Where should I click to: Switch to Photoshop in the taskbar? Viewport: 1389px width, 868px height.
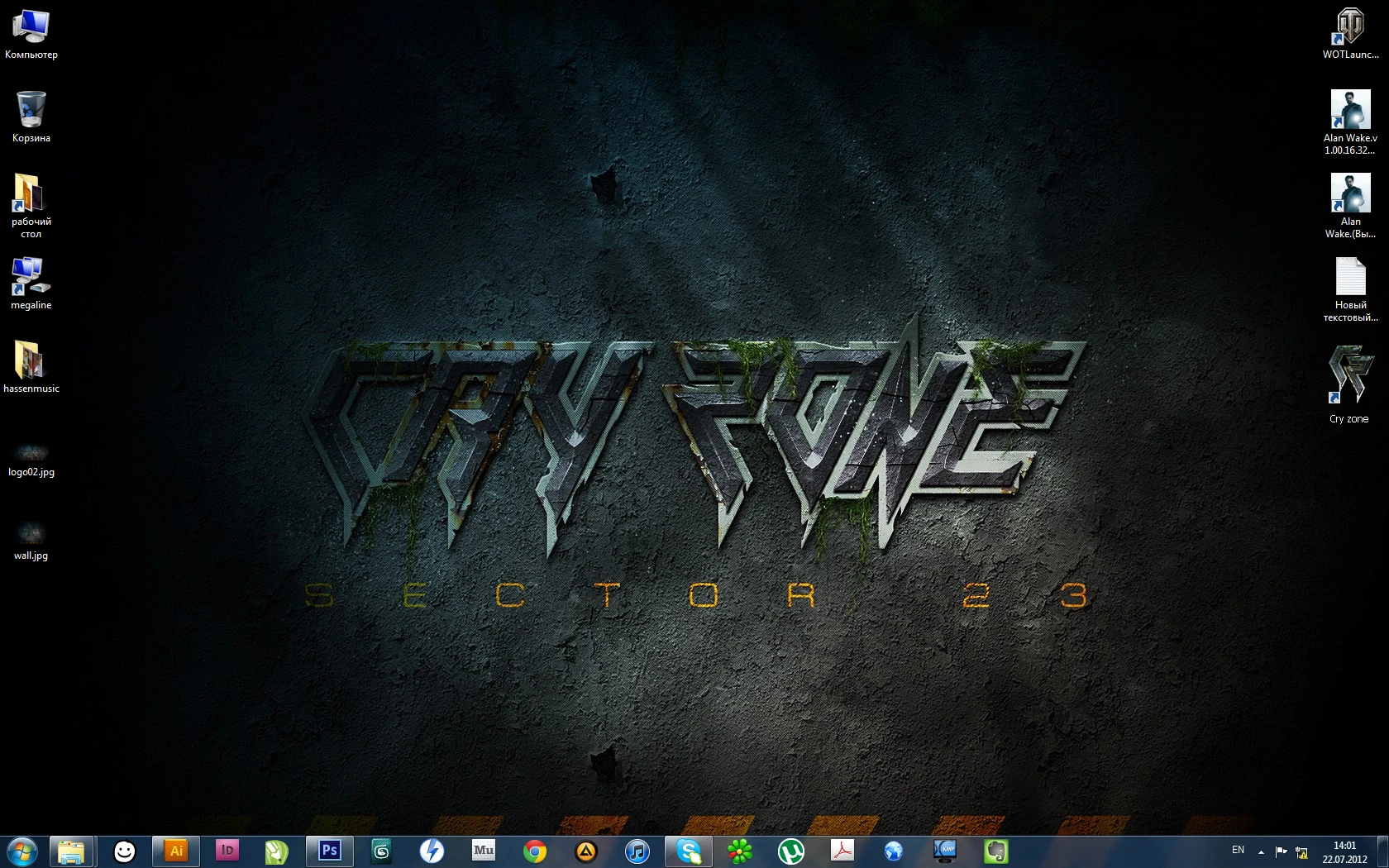pyautogui.click(x=329, y=851)
